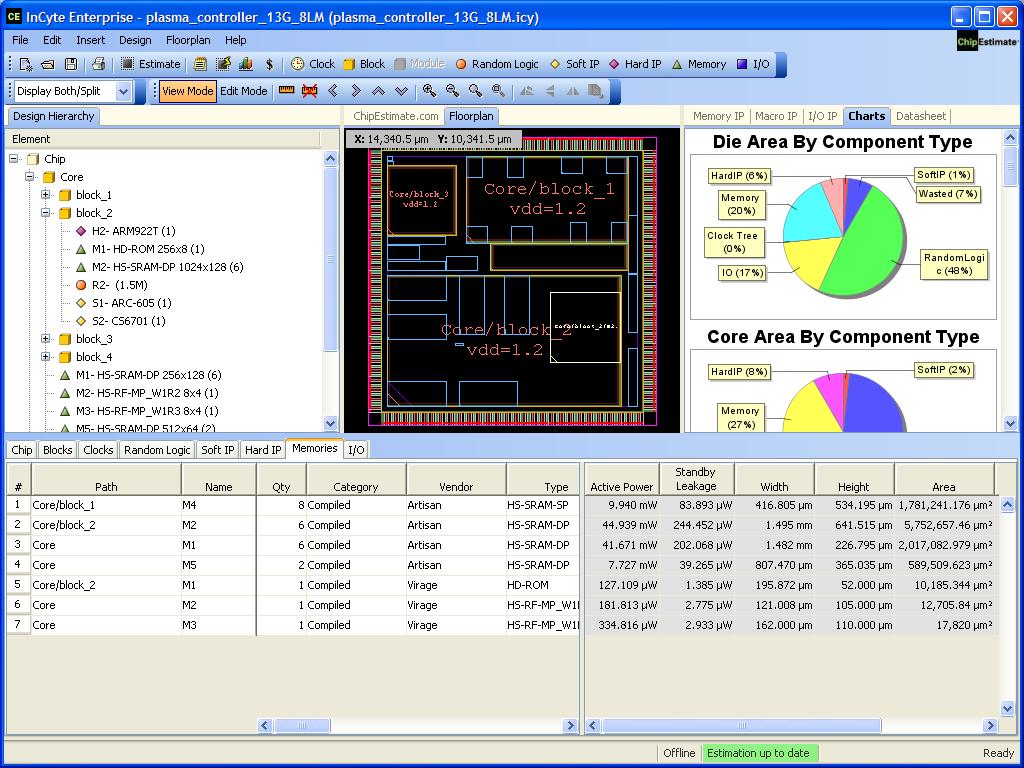
Task: Pan floorplan left with the left chevron
Action: [x=332, y=91]
